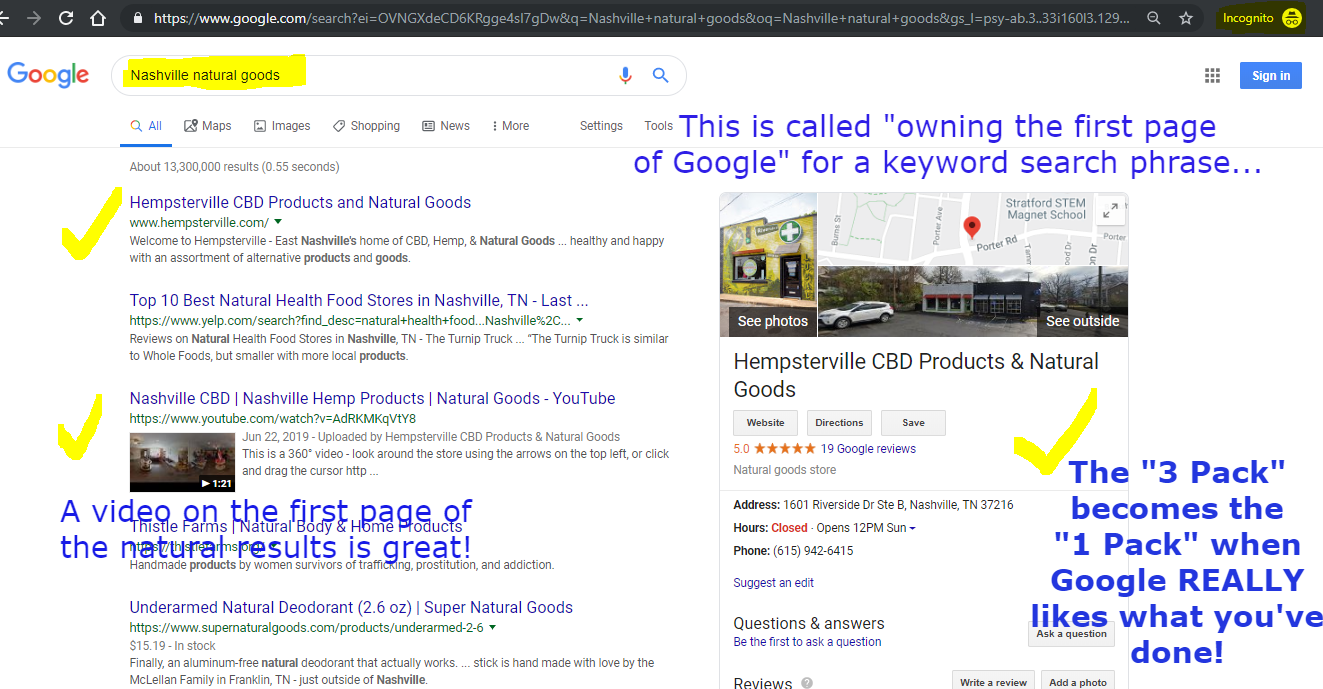Switch to the Images tab
1323x689 pixels.
(282, 126)
